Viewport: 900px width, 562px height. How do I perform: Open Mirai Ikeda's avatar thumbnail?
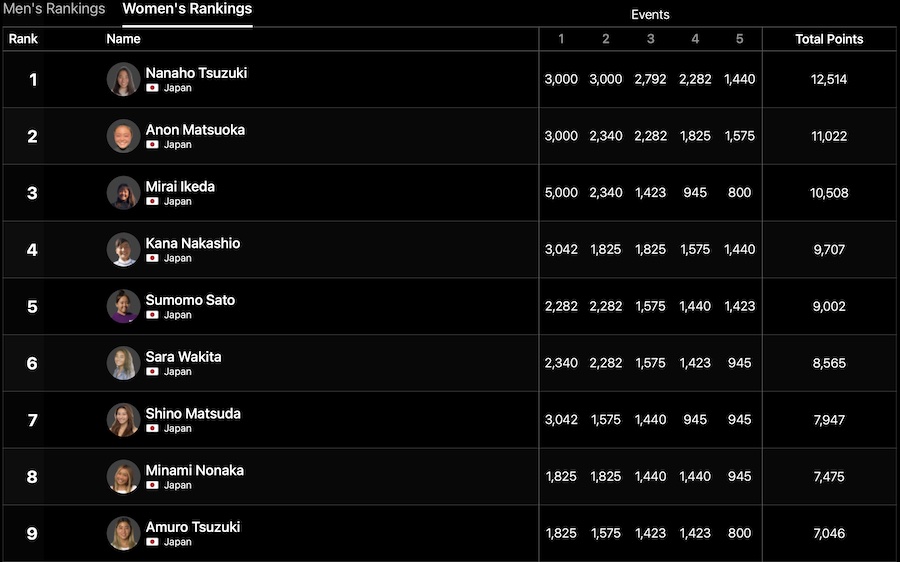point(123,193)
